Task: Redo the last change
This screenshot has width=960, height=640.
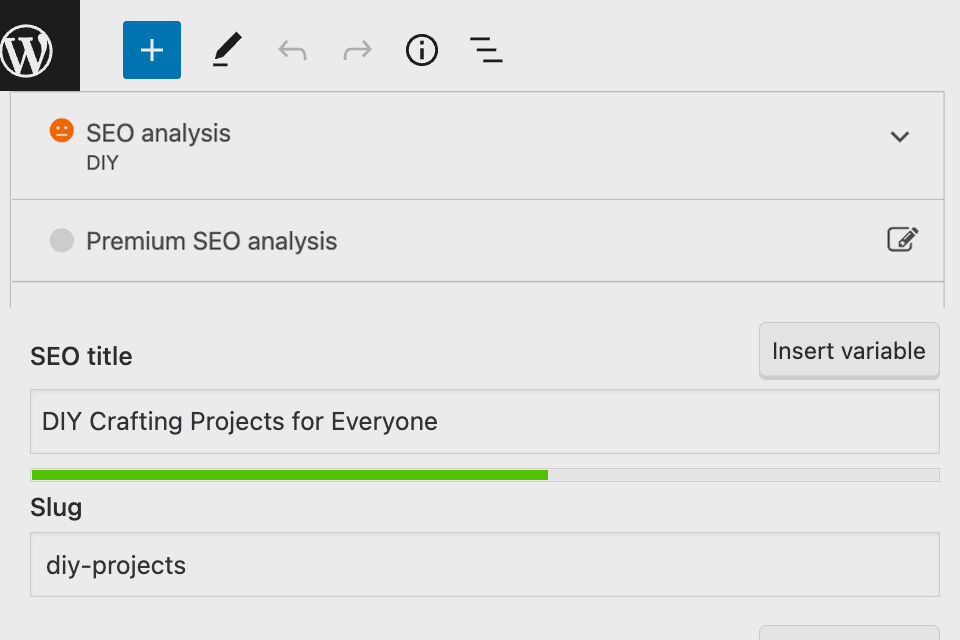Action: click(x=357, y=50)
